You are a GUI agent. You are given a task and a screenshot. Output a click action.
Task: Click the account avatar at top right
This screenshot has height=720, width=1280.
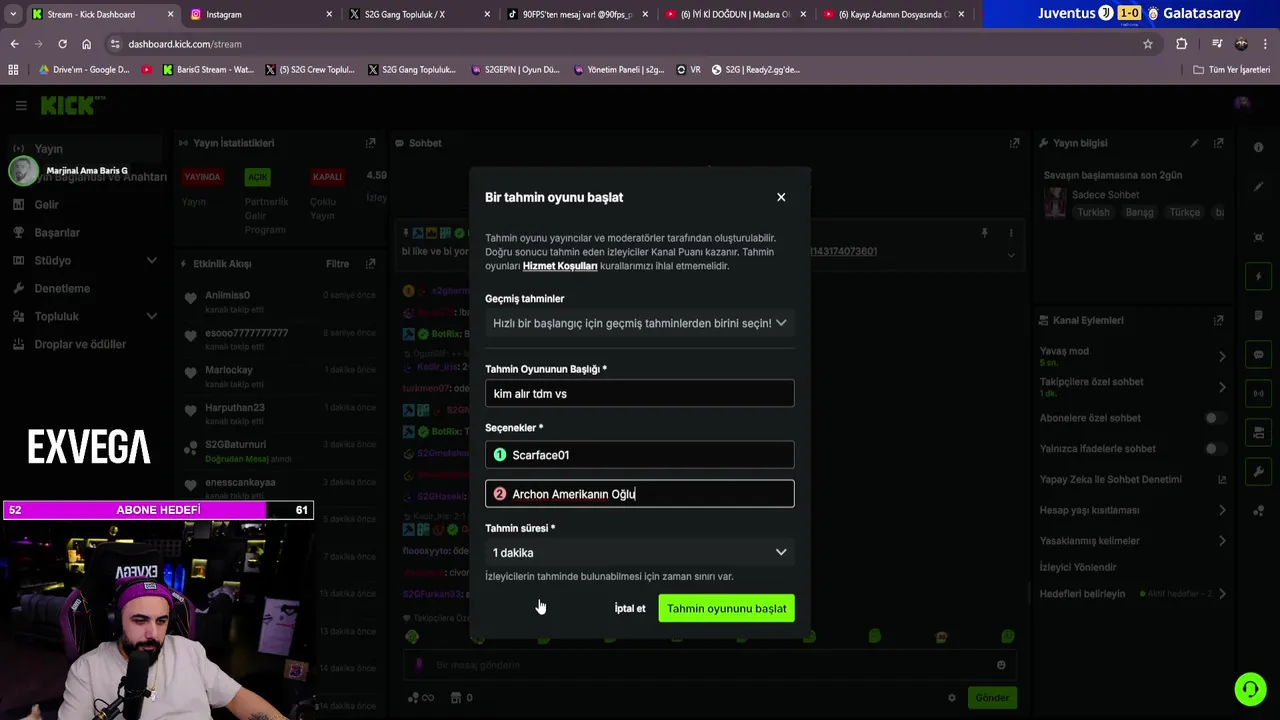point(1242,104)
